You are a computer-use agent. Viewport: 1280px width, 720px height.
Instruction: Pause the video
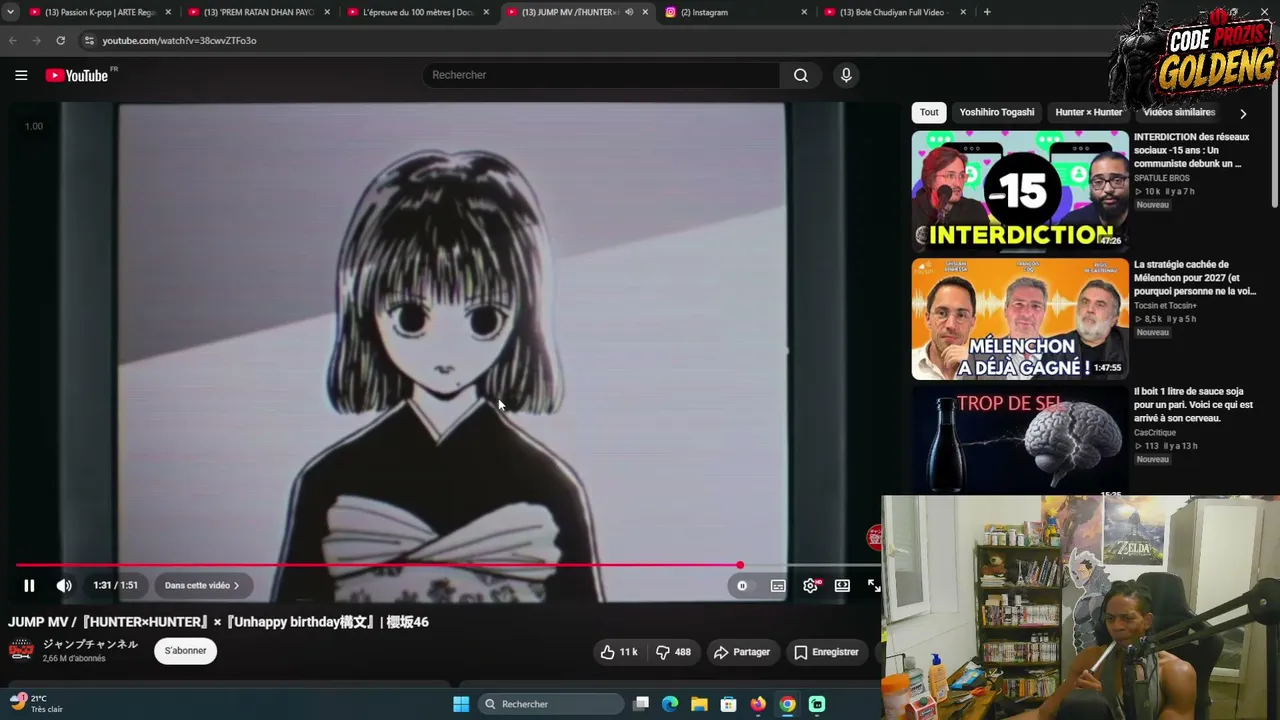(29, 586)
